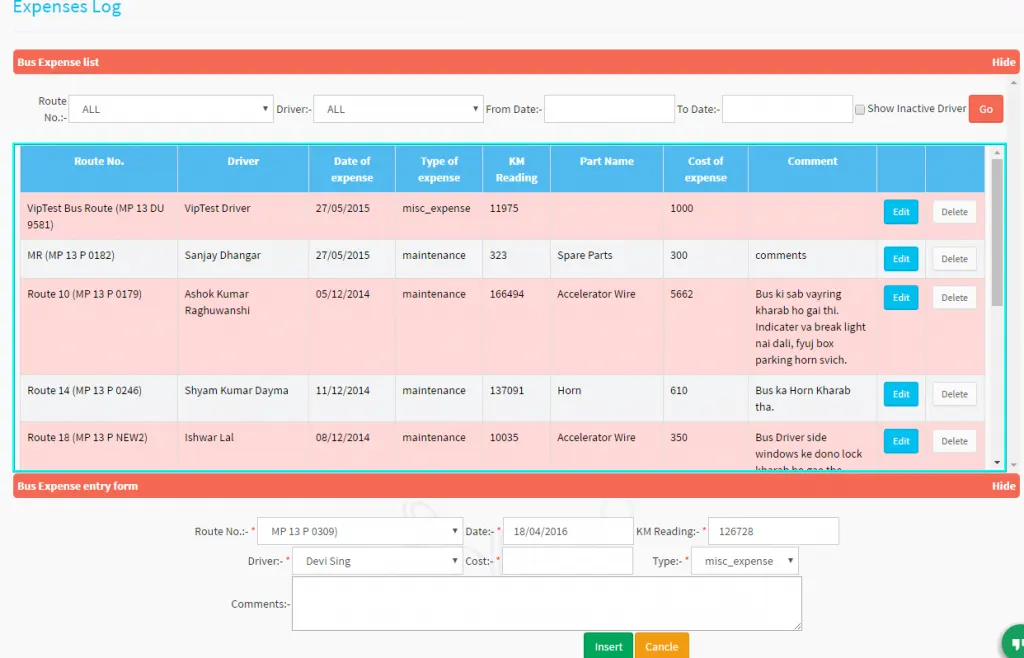Click the Go filter button
Screen dimensions: 1024x658
point(985,109)
